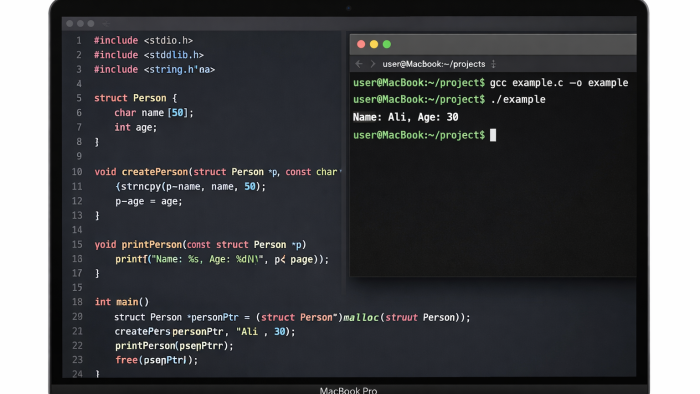Click 'struct Person {' declaration line
700x394 pixels.
(x=136, y=98)
